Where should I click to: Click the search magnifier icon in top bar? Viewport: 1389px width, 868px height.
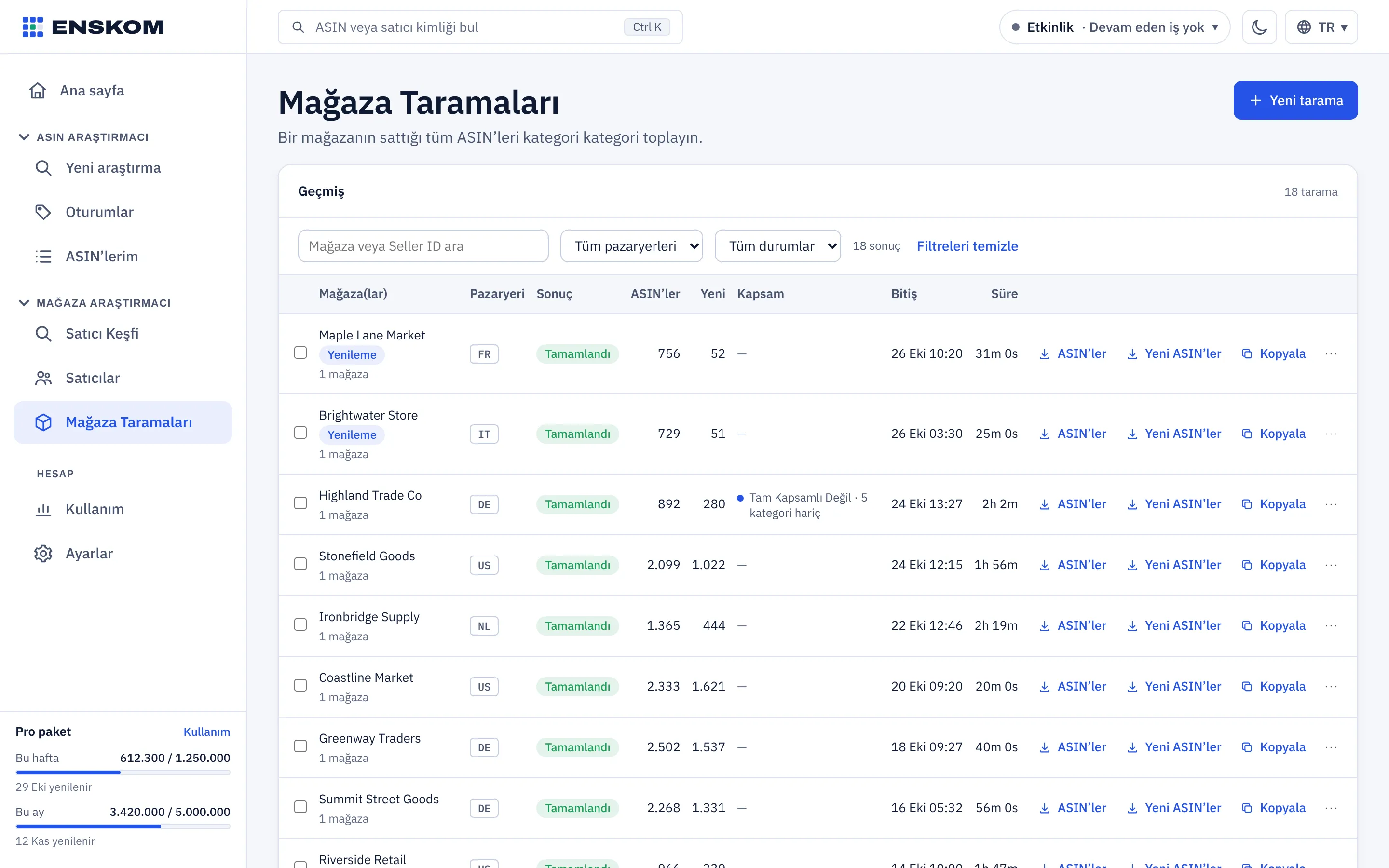(x=298, y=27)
